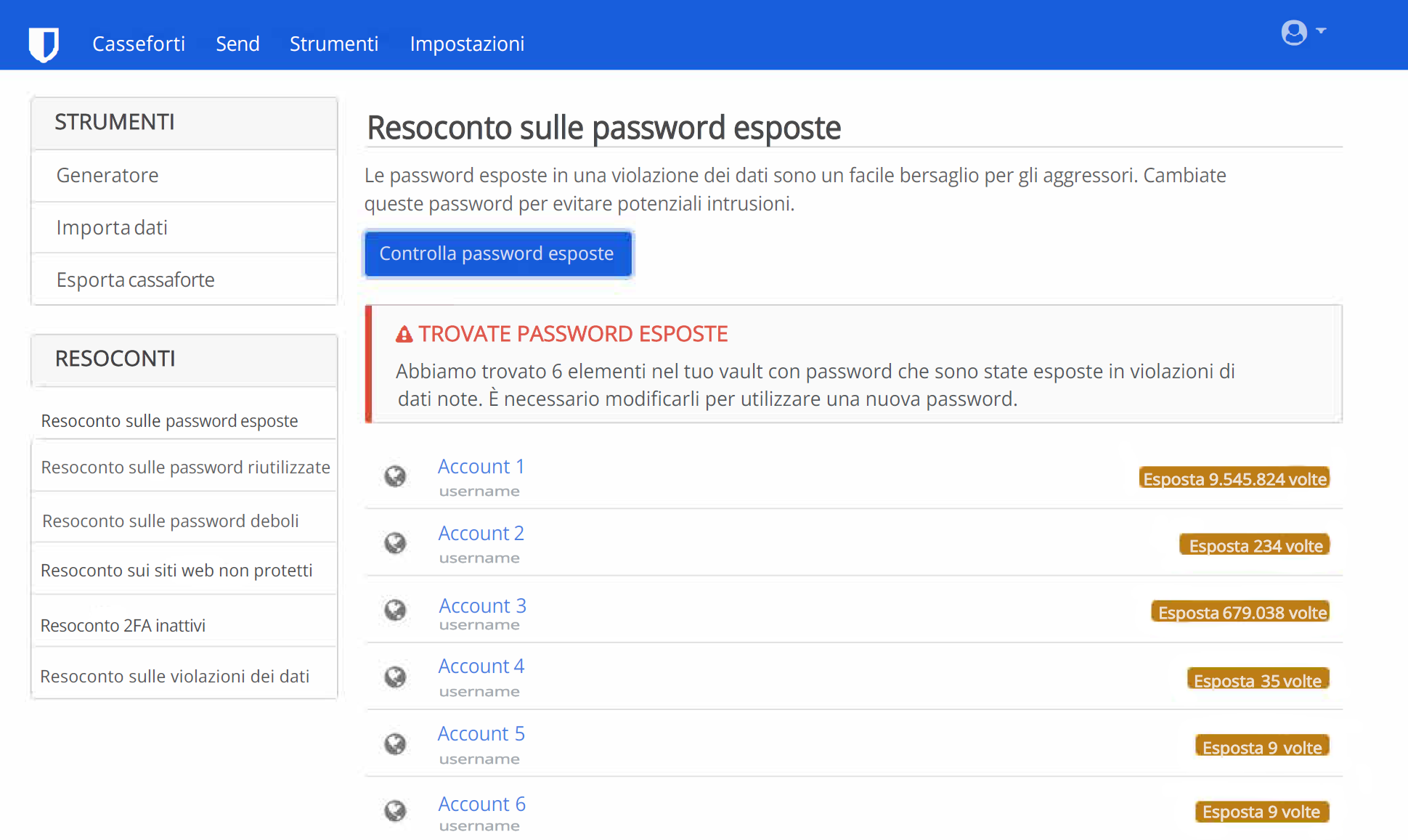Expand the account dropdown arrow
The width and height of the screenshot is (1408, 840).
1321,31
